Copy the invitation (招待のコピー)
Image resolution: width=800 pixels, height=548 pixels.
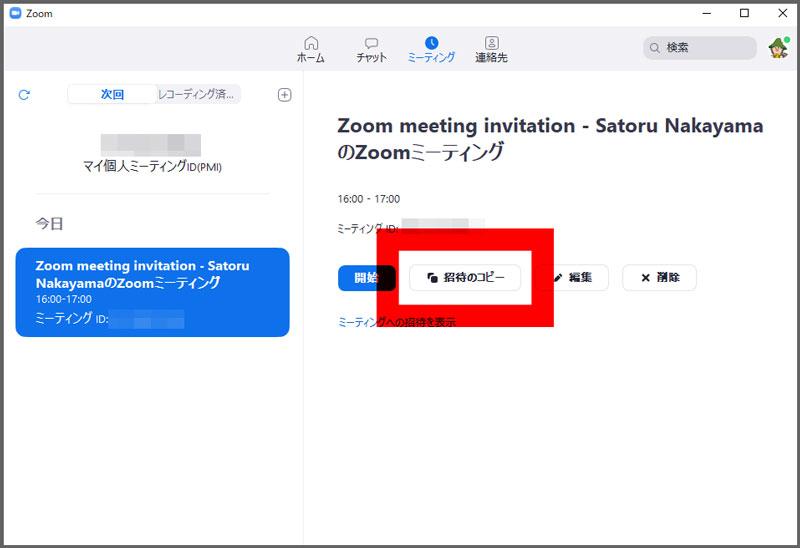tap(465, 278)
